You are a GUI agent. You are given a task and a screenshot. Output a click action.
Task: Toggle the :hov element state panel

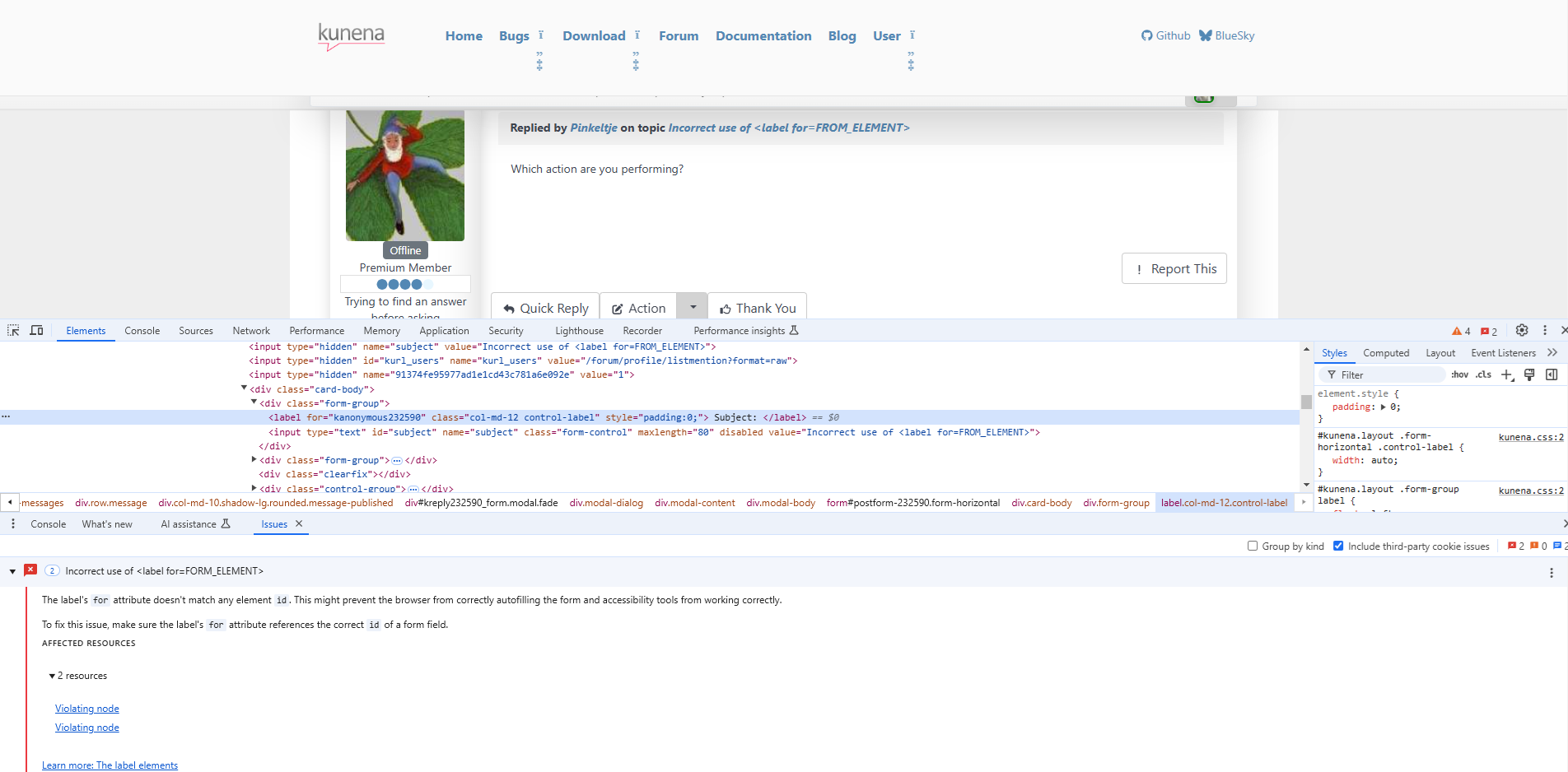pyautogui.click(x=1459, y=374)
